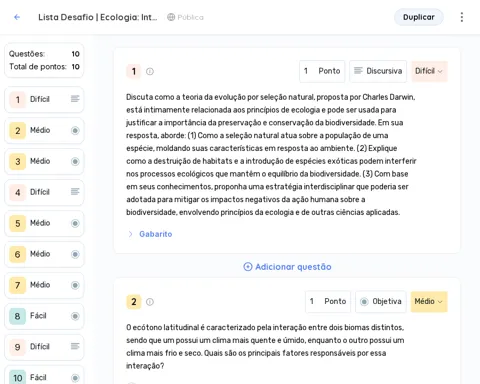Viewport: 480px width, 384px height.
Task: Select question 5 Médio in sidebar
Action: tap(44, 223)
